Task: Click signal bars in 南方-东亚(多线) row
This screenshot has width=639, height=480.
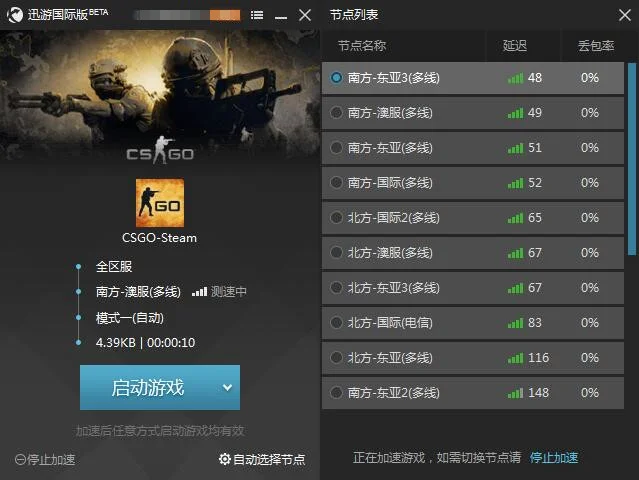Action: click(x=516, y=148)
